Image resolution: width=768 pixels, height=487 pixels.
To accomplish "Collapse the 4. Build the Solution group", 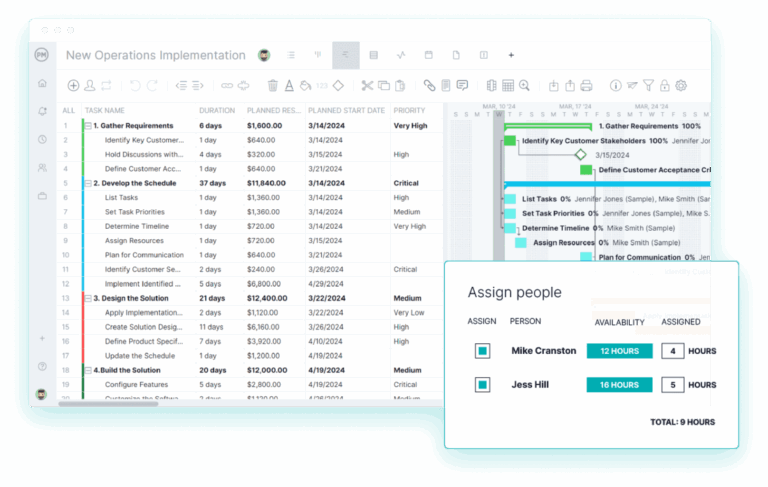I will tap(88, 370).
